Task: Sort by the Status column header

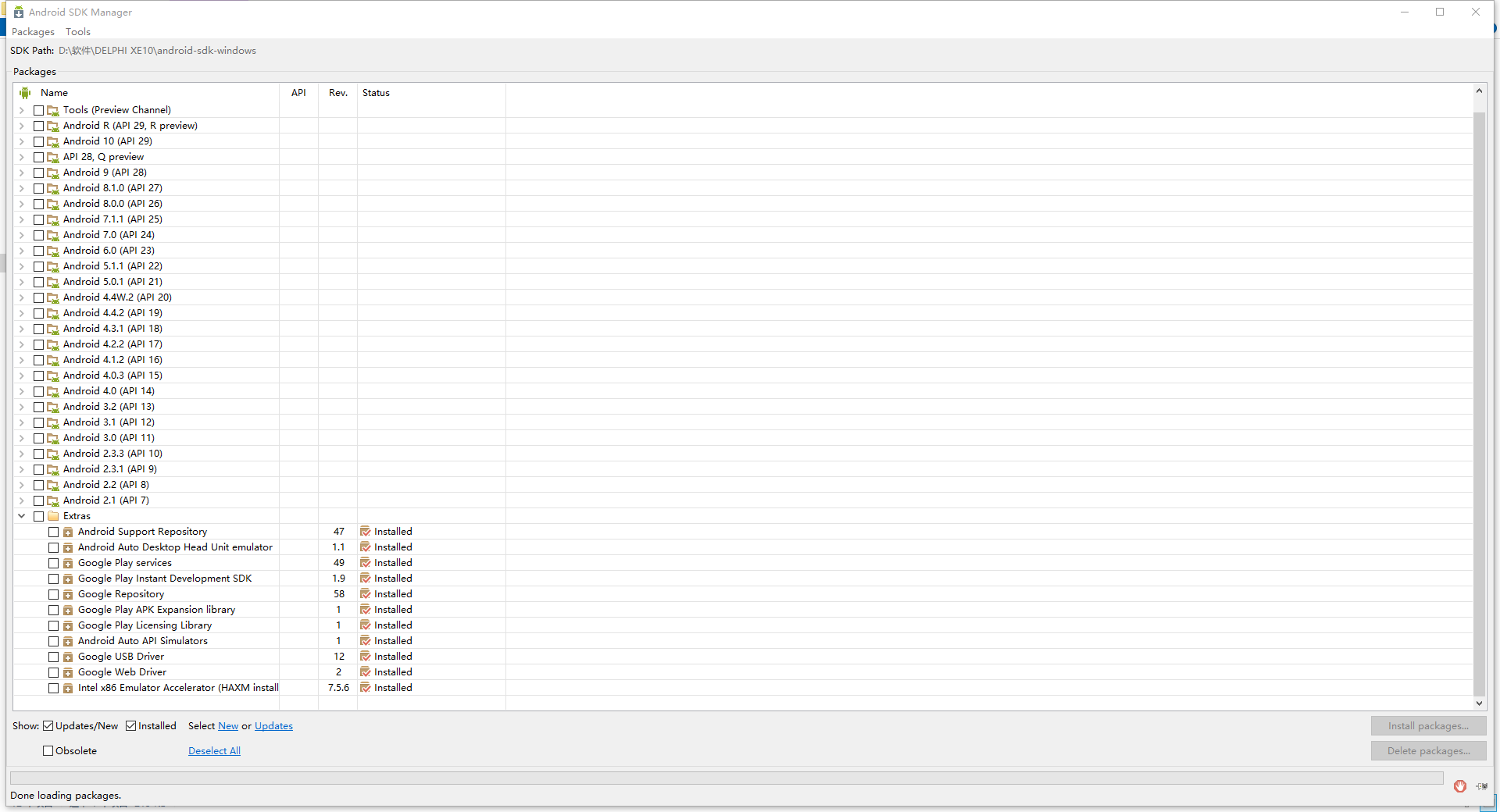Action: [x=431, y=93]
